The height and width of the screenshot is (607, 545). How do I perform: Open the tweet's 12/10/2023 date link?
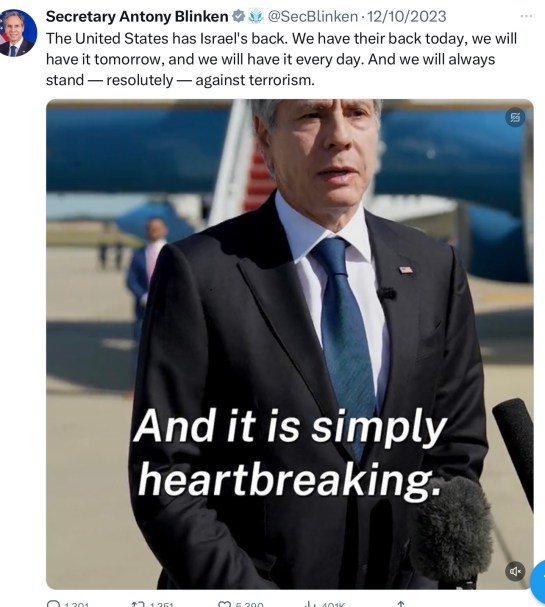(406, 17)
